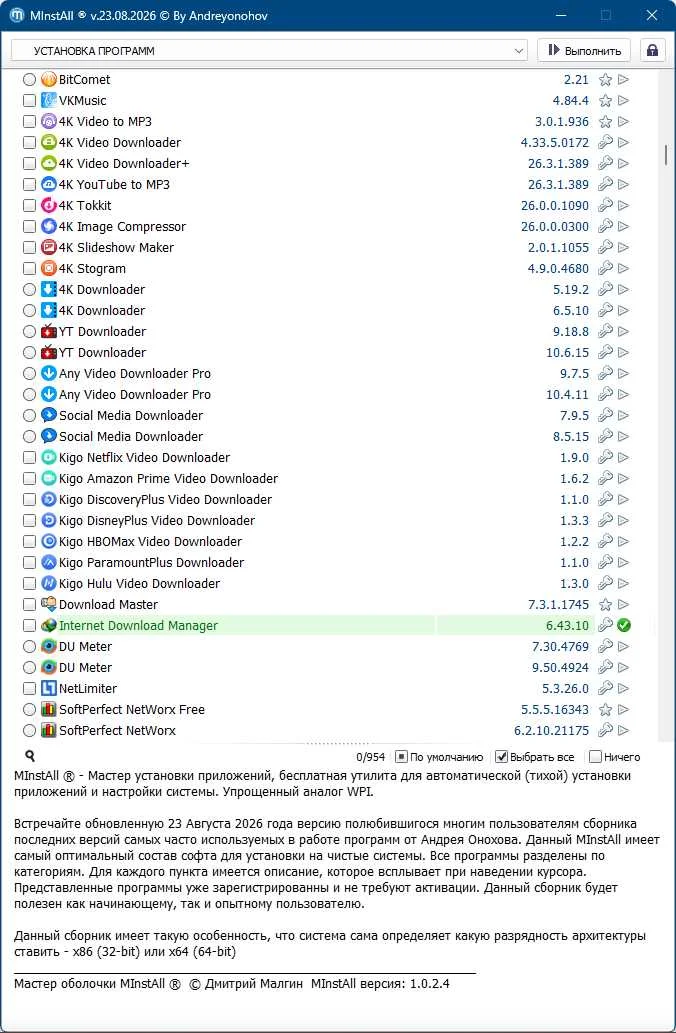Click the NetLimiter app icon

coord(49,688)
